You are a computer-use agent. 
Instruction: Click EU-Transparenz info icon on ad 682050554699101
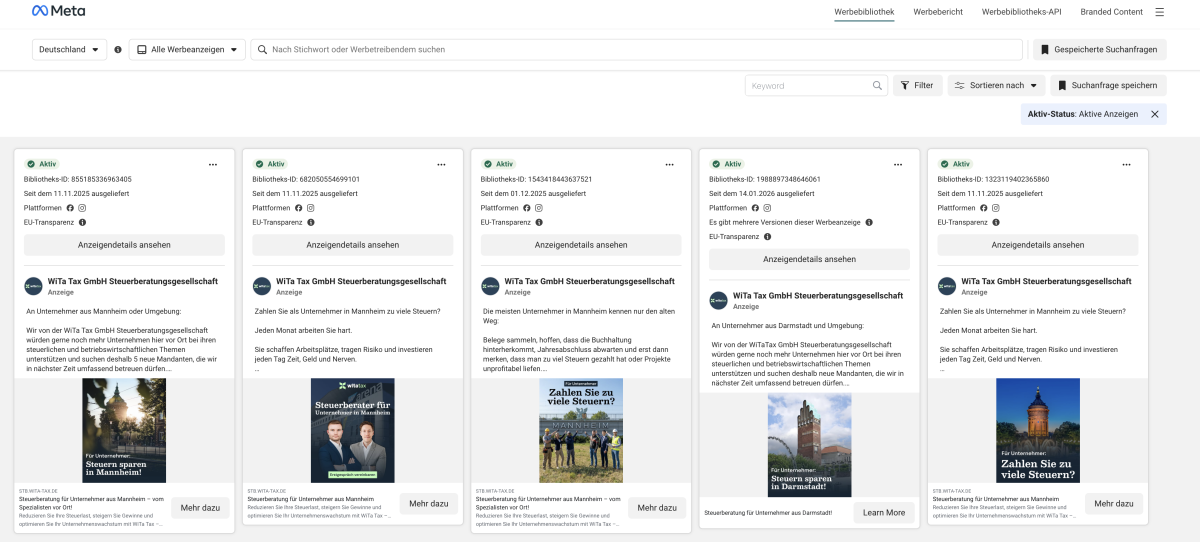coord(310,222)
